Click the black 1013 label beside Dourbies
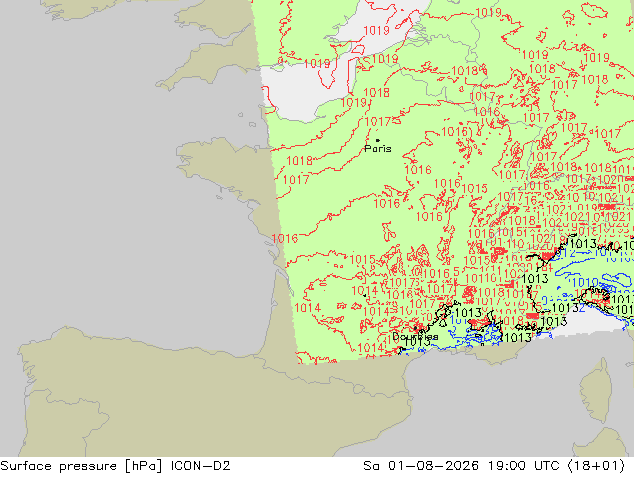 pos(417,342)
